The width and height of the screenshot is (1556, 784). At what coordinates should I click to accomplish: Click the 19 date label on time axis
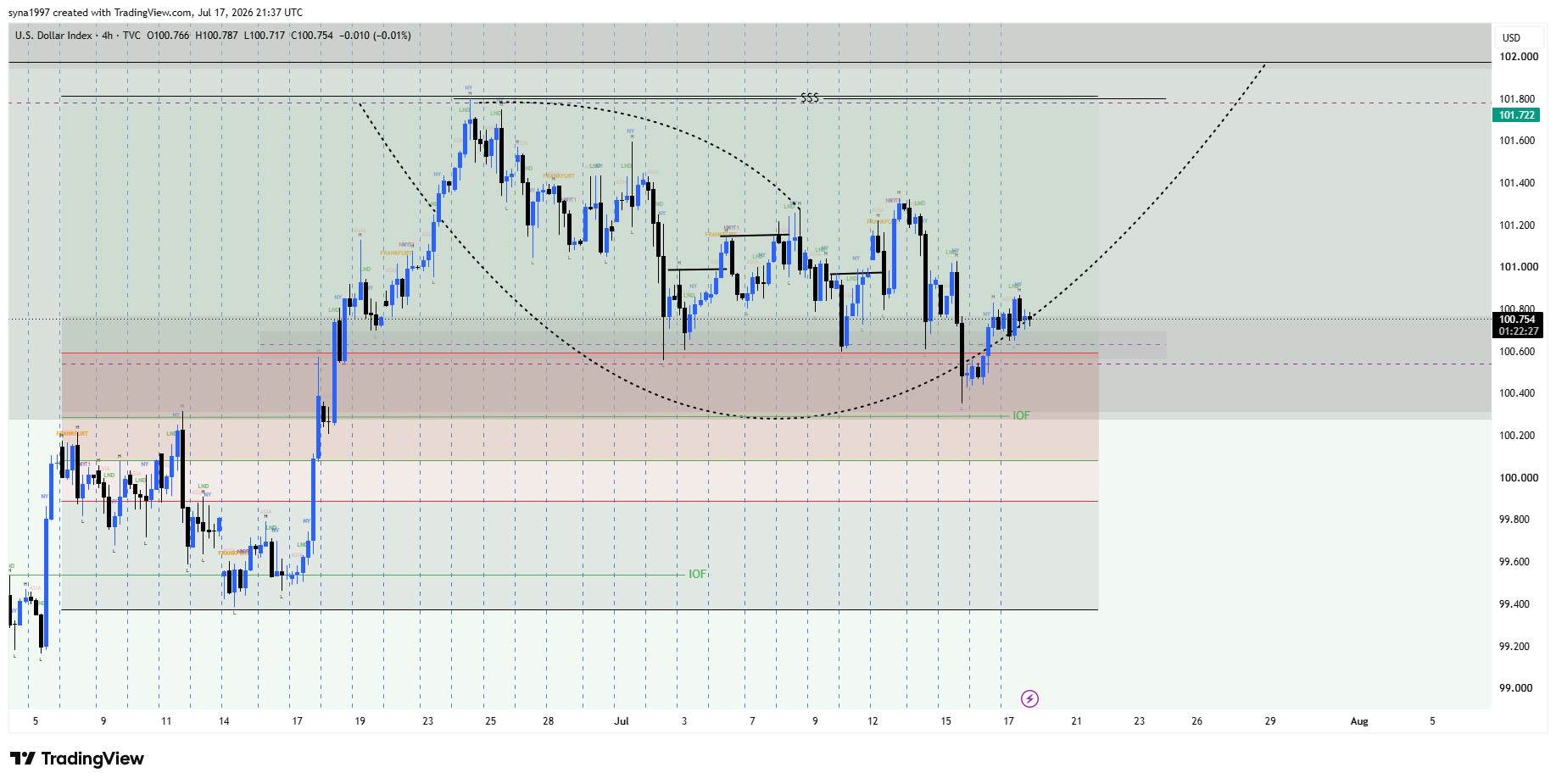360,721
